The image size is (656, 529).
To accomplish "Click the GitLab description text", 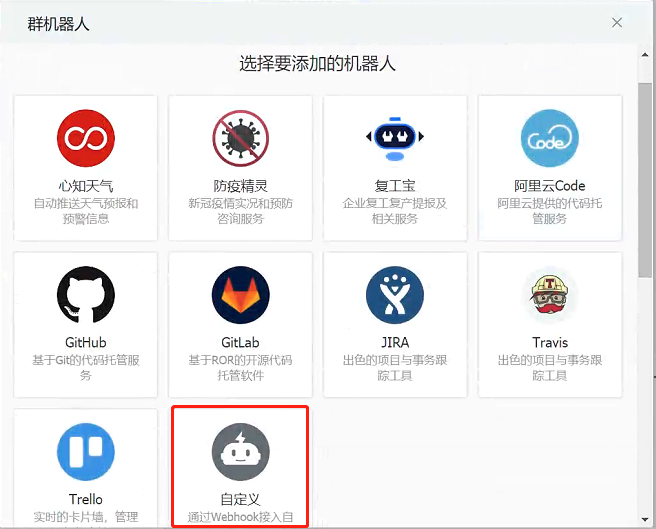I will [x=241, y=368].
